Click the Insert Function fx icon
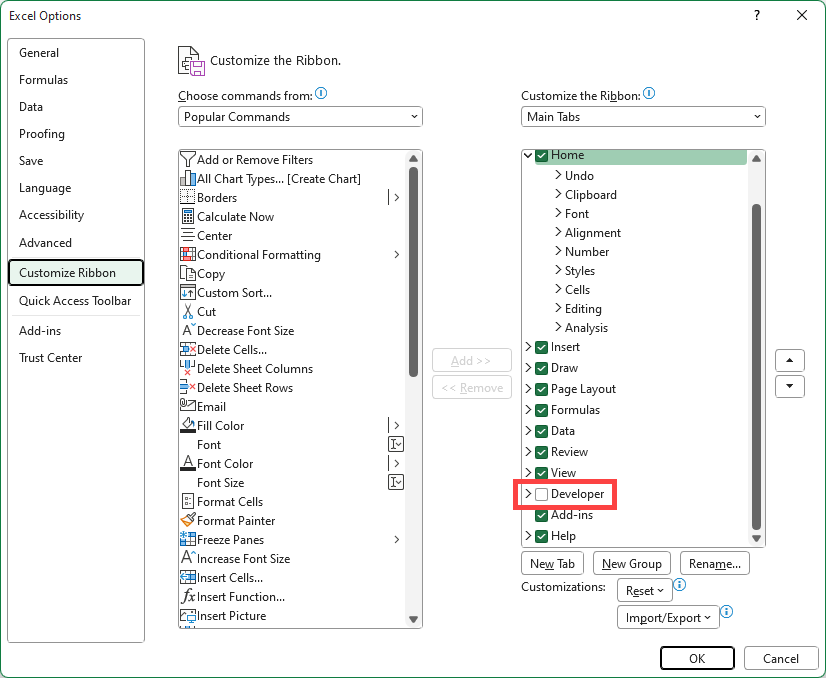This screenshot has width=826, height=678. click(x=188, y=596)
